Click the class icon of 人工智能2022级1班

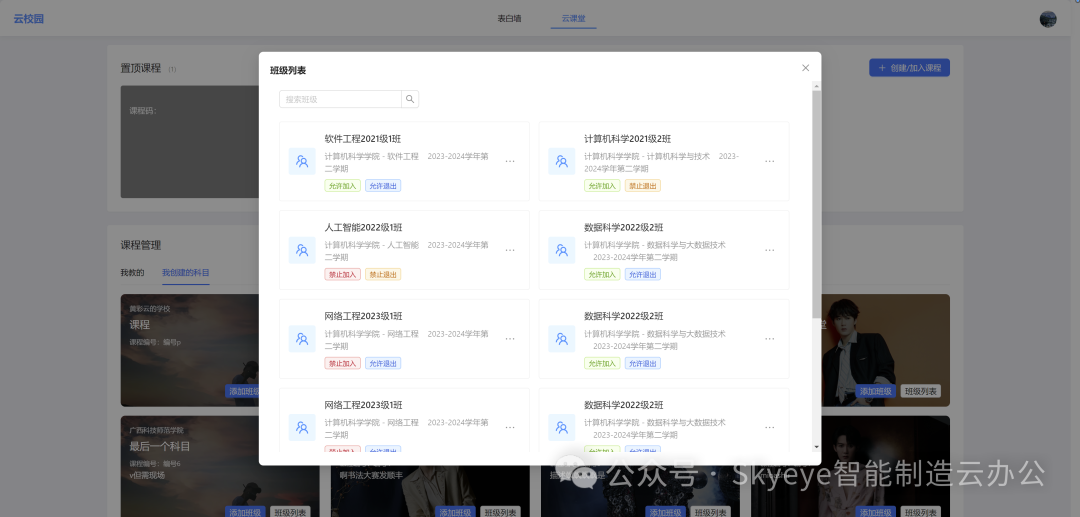point(302,250)
